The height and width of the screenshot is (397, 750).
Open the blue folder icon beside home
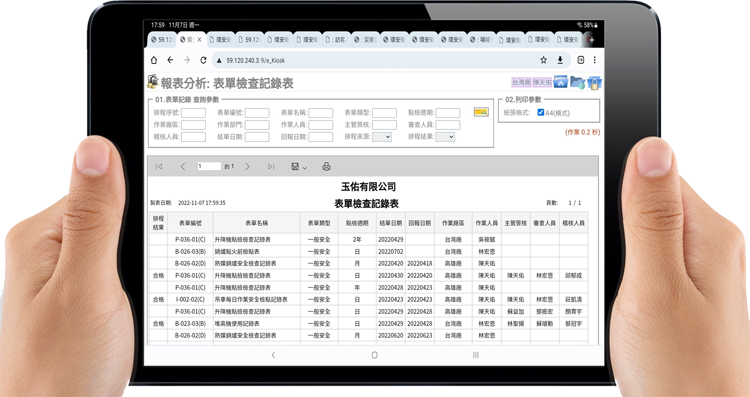(x=577, y=83)
